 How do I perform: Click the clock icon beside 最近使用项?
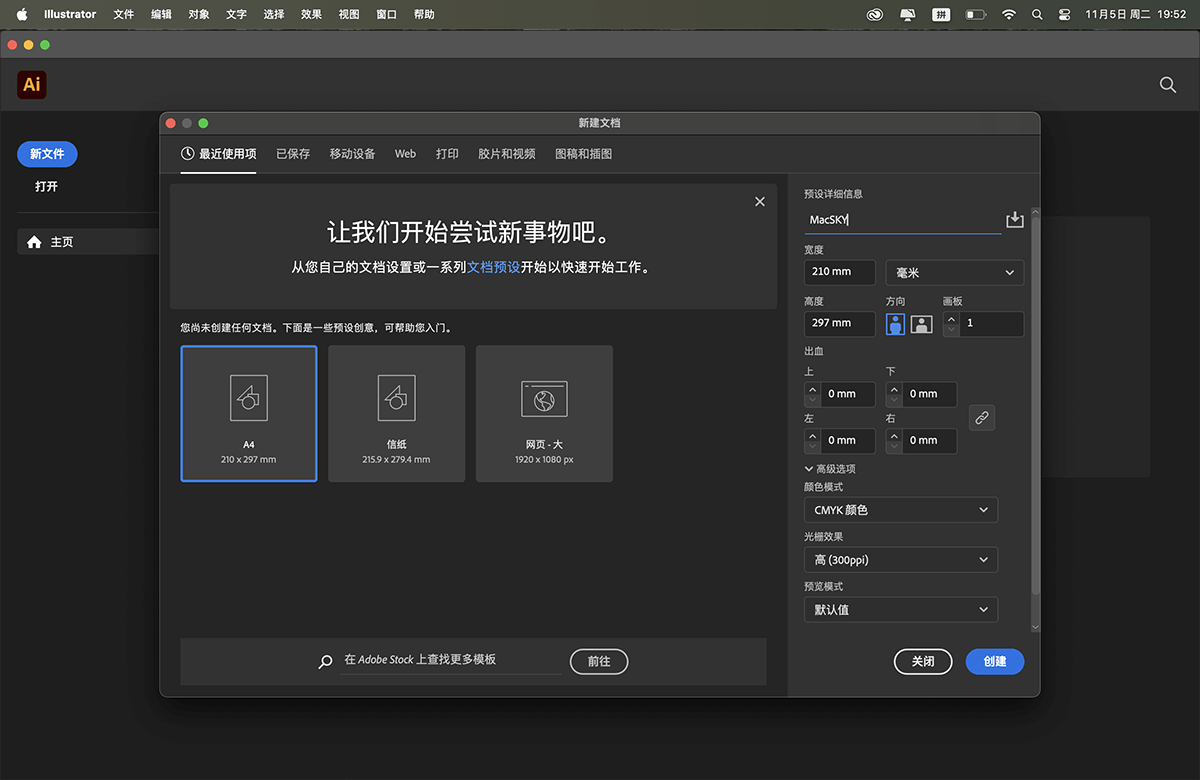187,153
